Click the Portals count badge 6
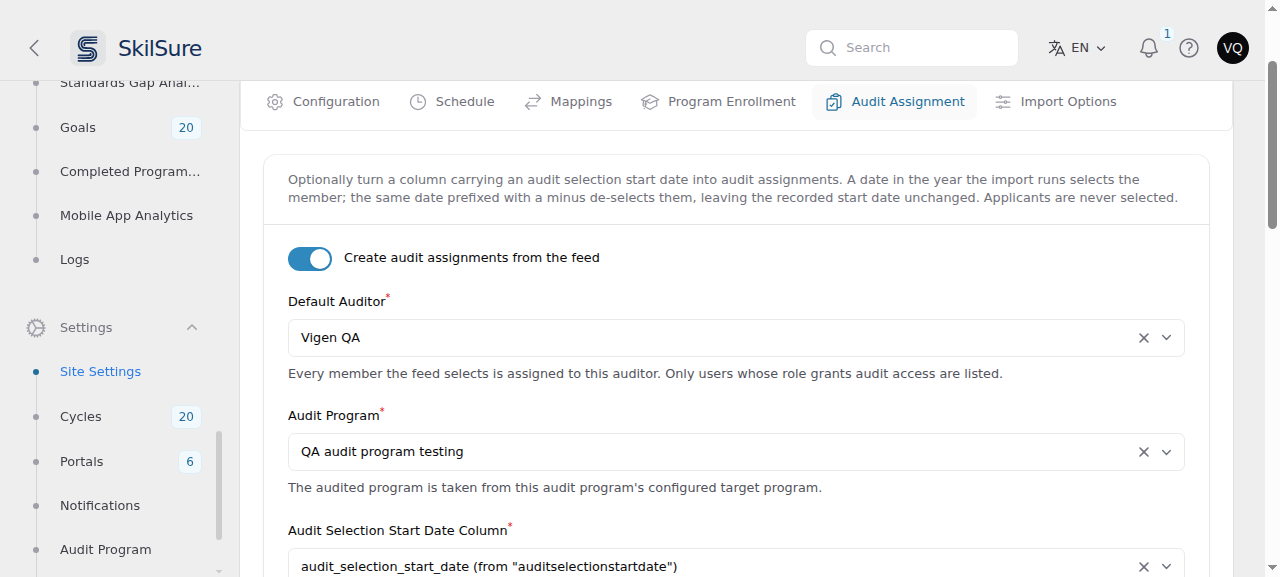Viewport: 1280px width, 577px height. pos(190,462)
